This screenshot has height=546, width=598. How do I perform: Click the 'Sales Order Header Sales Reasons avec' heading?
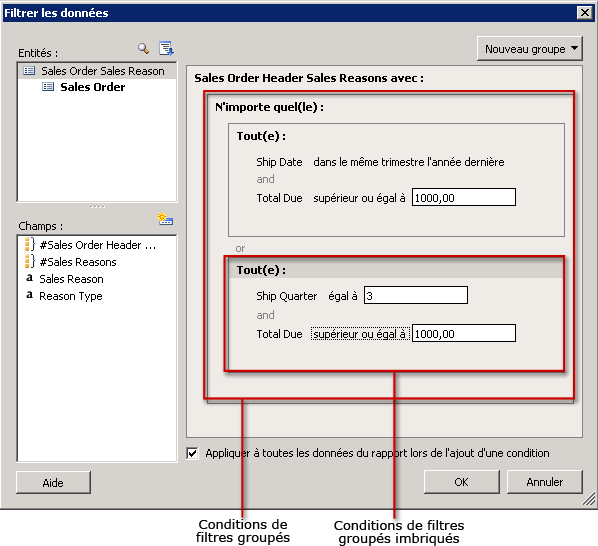pos(309,78)
